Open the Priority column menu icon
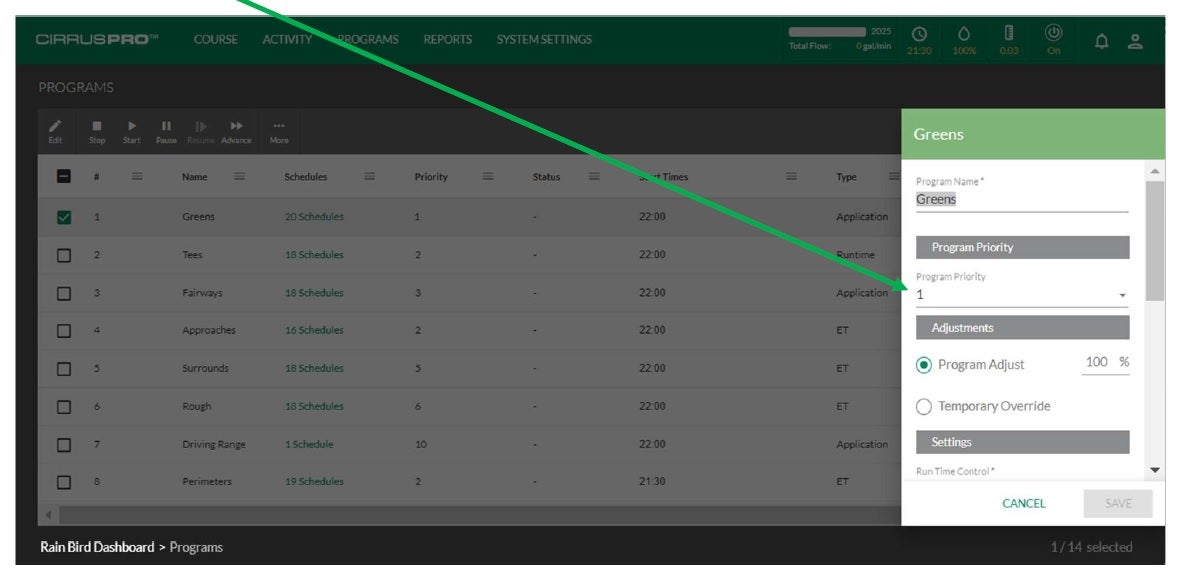 (487, 176)
